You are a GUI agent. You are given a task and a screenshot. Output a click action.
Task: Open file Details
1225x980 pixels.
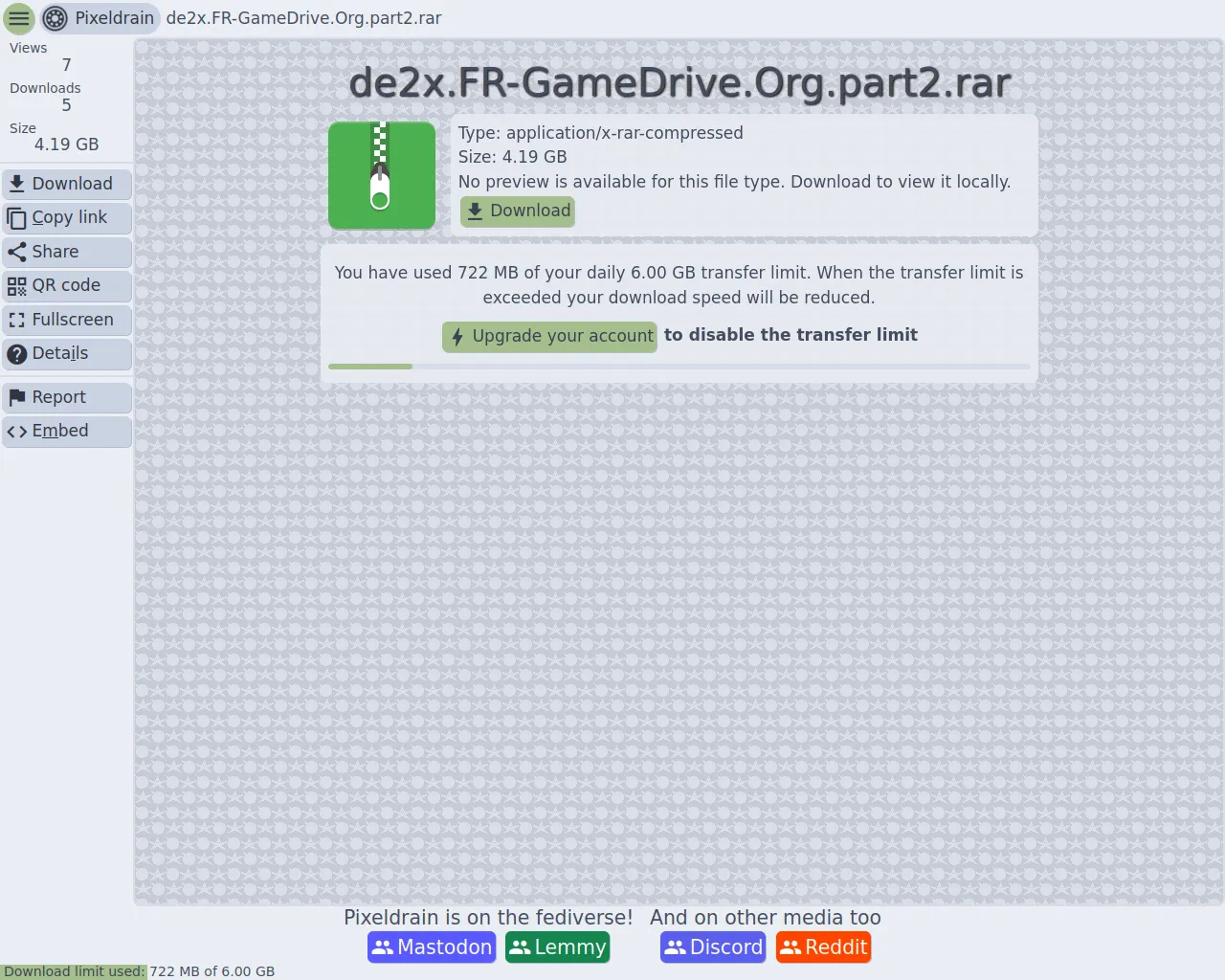click(x=67, y=353)
